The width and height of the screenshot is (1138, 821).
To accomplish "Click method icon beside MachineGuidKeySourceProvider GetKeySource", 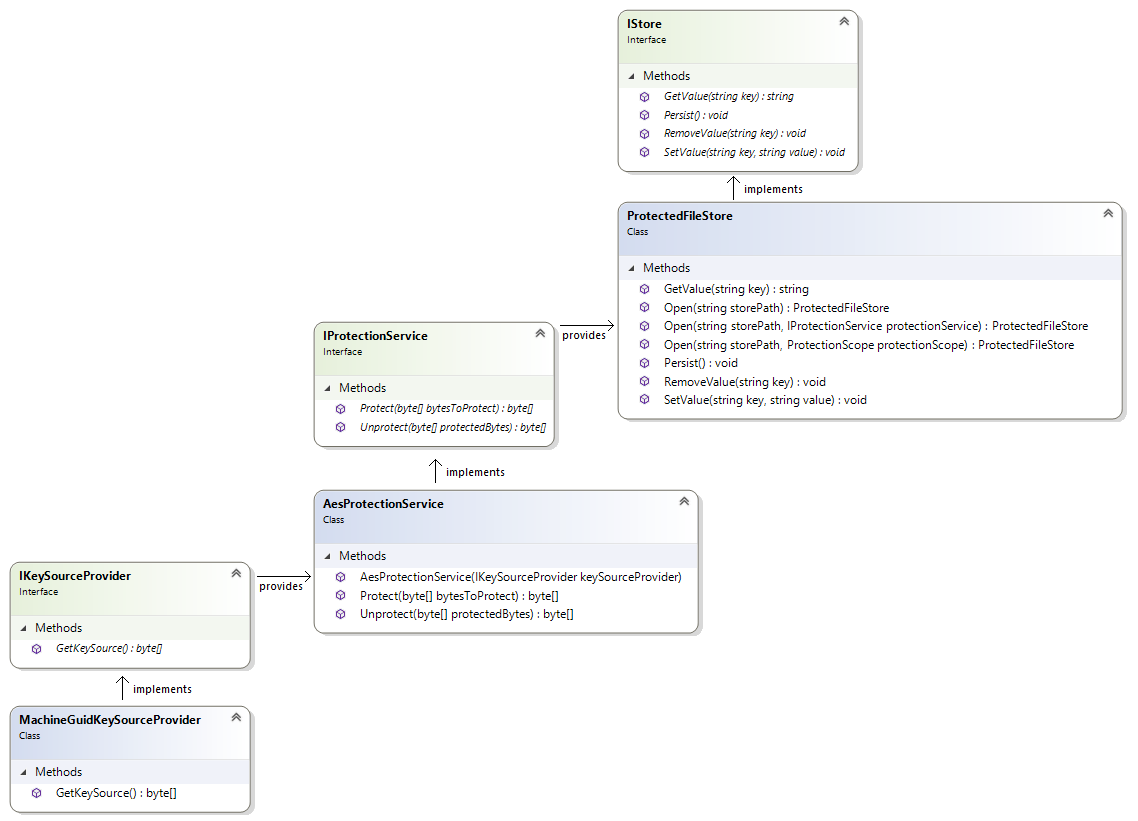I will [x=36, y=793].
